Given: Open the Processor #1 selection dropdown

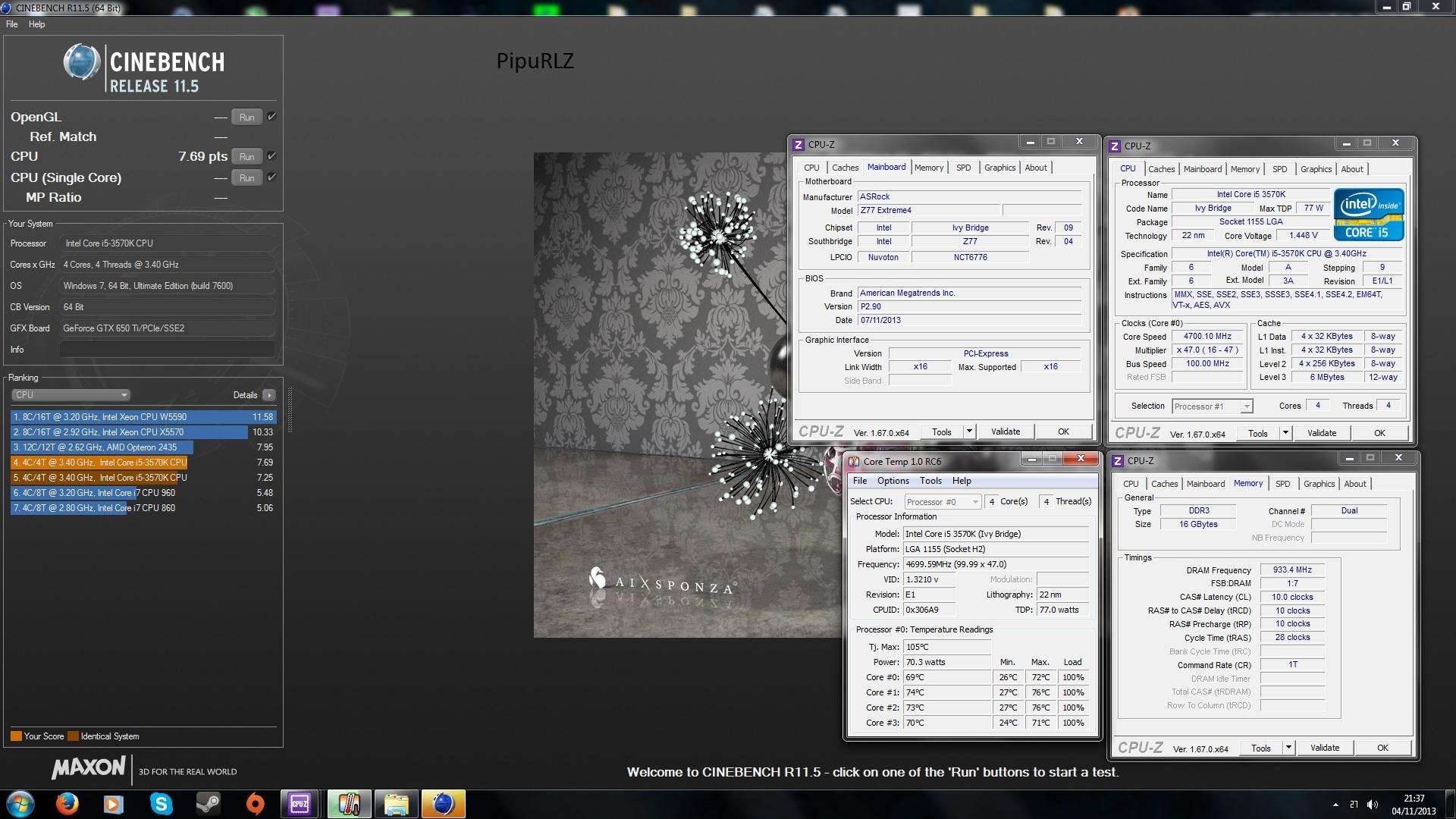Looking at the screenshot, I should (x=1212, y=406).
